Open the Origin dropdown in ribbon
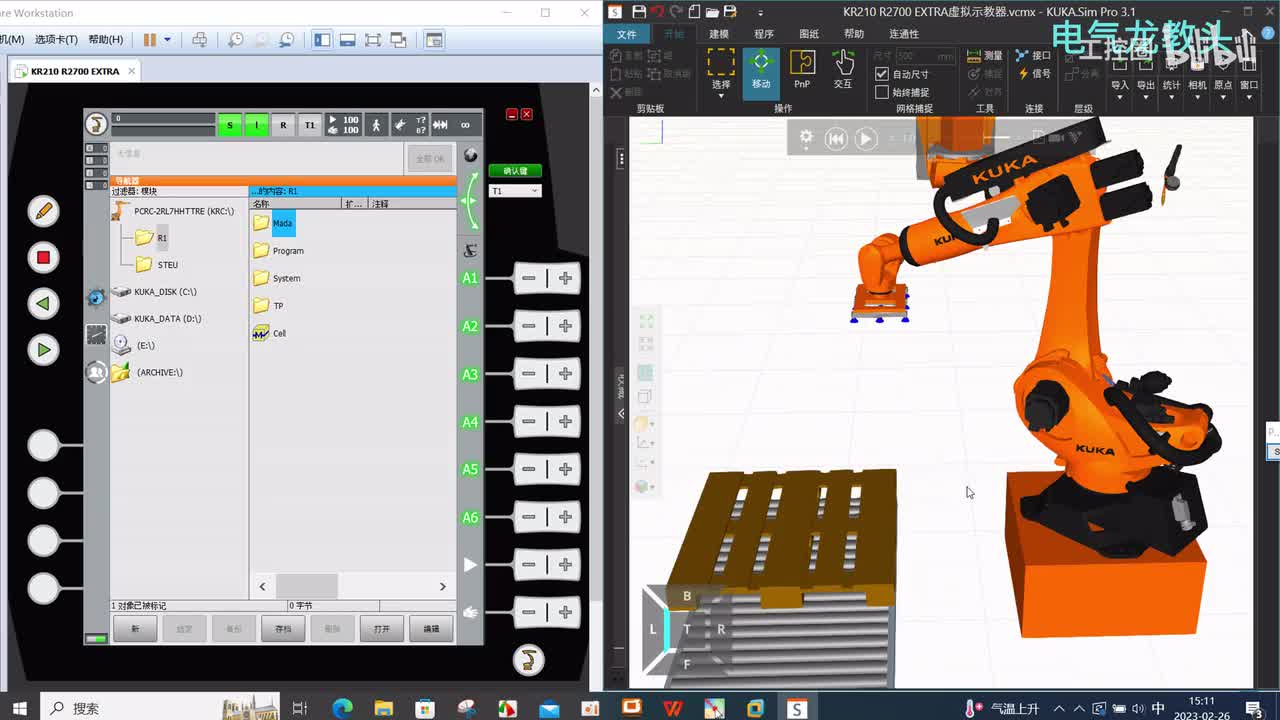The image size is (1280, 720). coord(1223,97)
